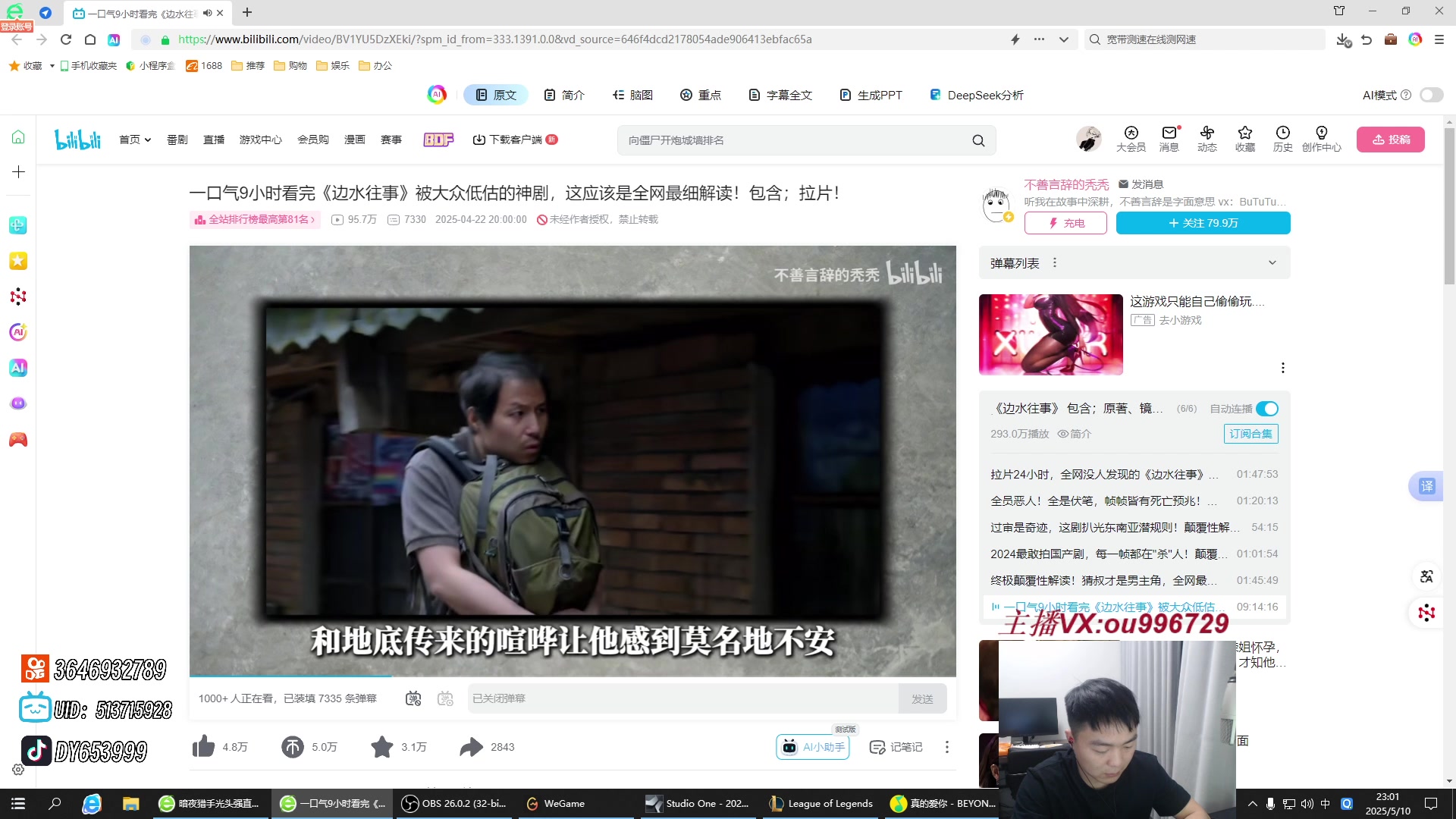Give coins using the coin icon
Screen dimensions: 1456x819
pyautogui.click(x=293, y=747)
